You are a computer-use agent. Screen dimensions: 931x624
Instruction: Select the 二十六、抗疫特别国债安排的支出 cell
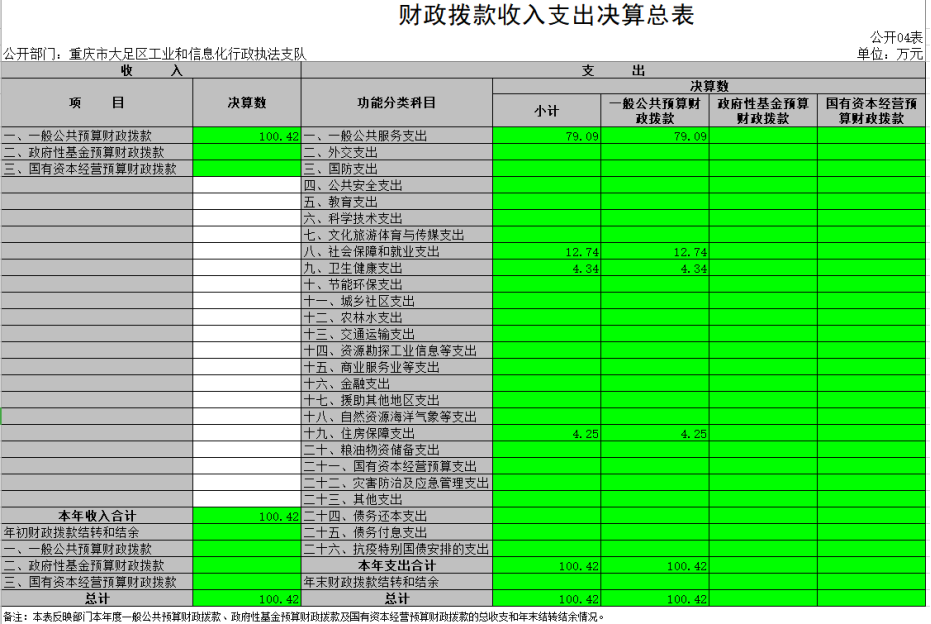(x=397, y=550)
